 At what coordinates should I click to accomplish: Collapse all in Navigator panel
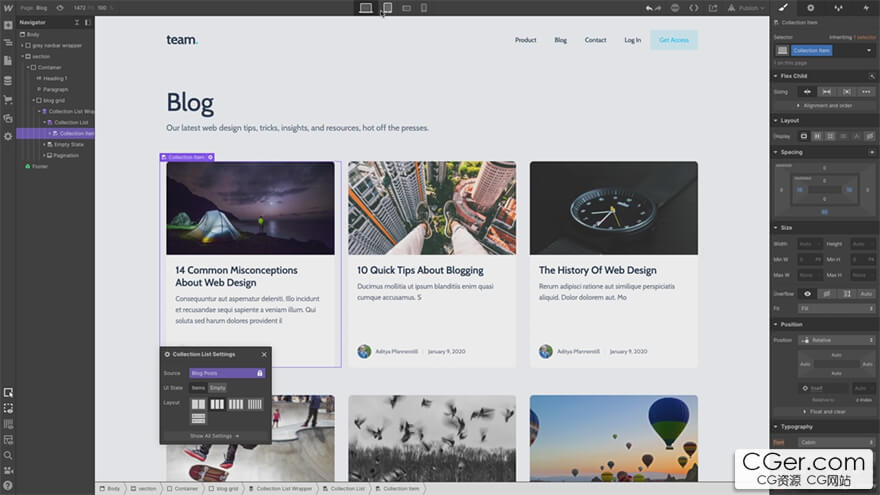pyautogui.click(x=77, y=22)
